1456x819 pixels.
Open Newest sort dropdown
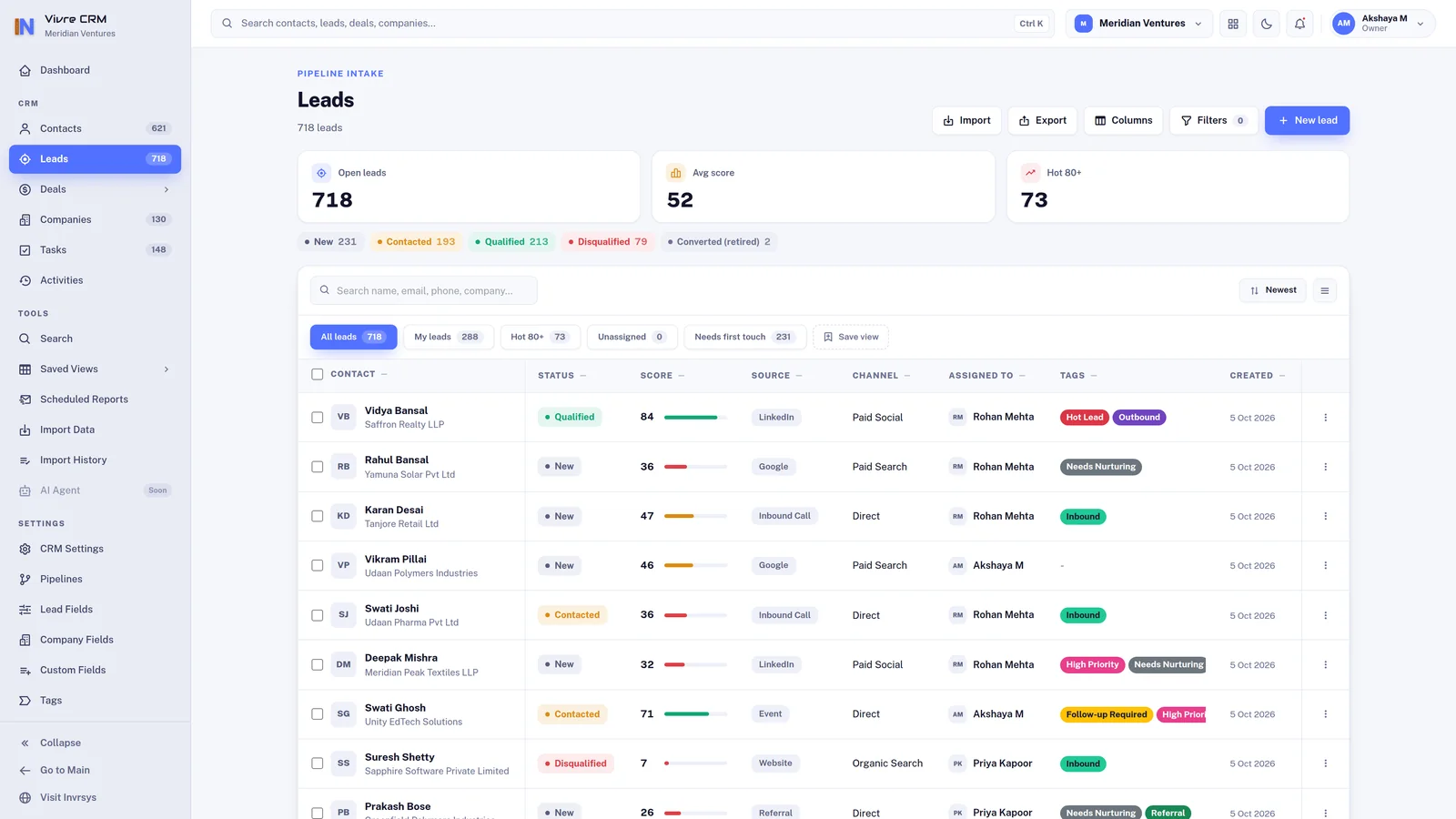[x=1272, y=290]
